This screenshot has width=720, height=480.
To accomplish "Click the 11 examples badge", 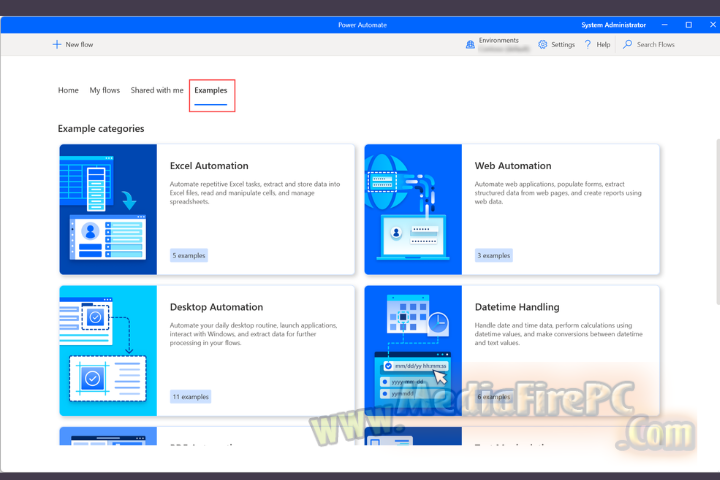I will point(191,397).
